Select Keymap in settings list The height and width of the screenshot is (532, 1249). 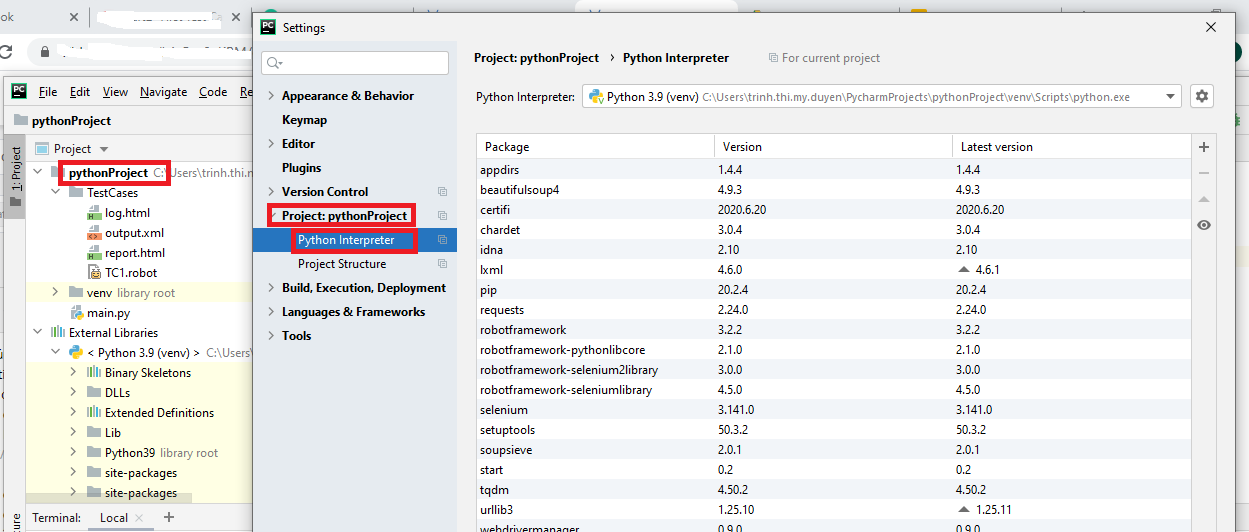pos(304,120)
